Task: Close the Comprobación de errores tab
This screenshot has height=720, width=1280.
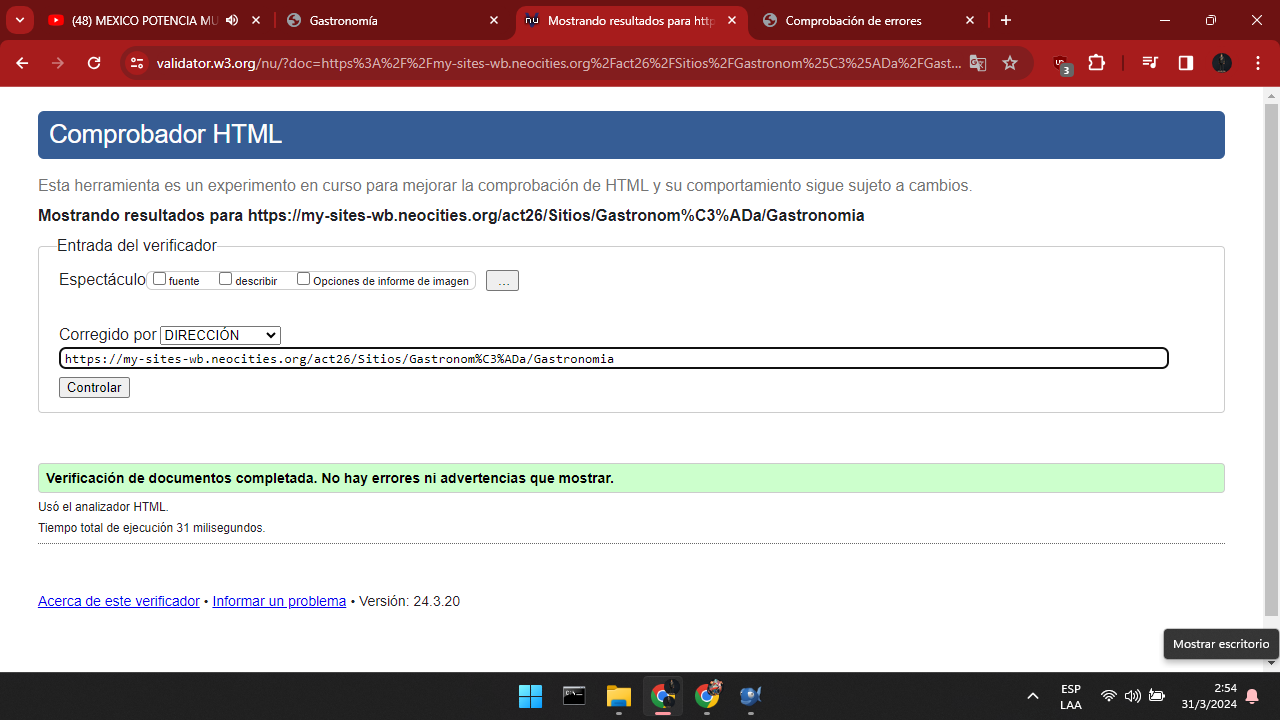Action: click(x=970, y=20)
